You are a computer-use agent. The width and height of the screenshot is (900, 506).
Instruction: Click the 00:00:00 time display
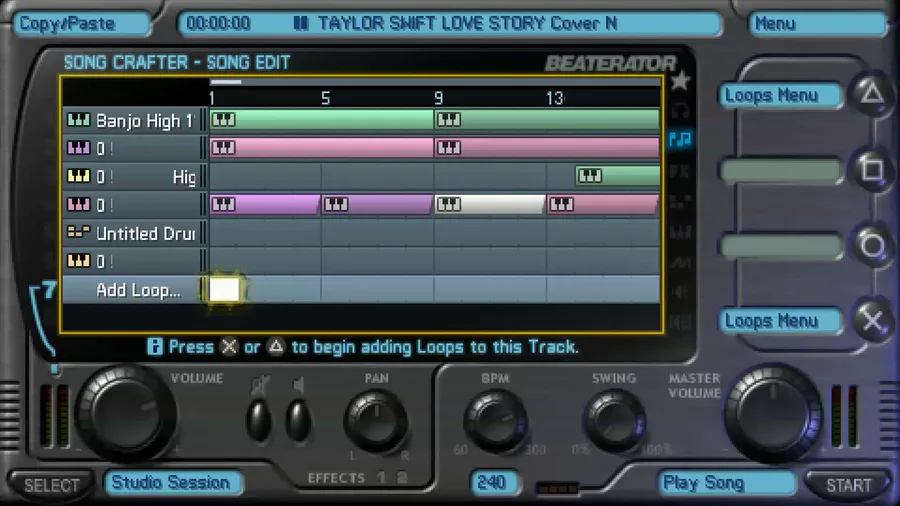click(218, 23)
